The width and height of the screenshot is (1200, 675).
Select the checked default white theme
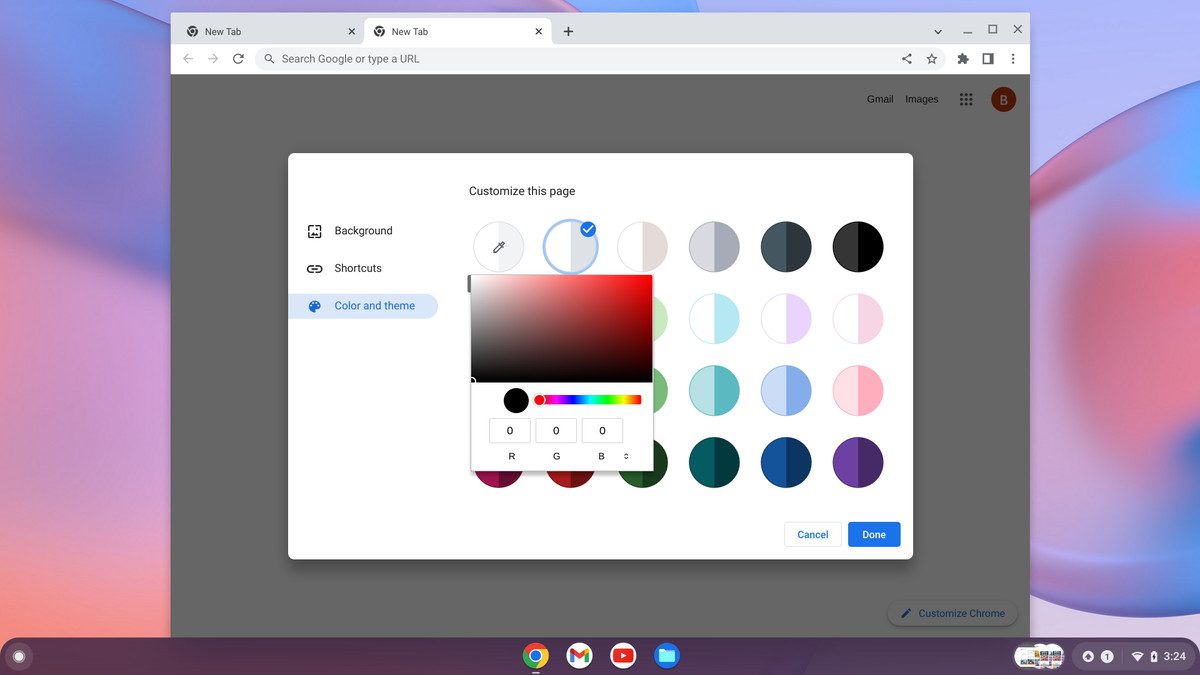point(570,247)
